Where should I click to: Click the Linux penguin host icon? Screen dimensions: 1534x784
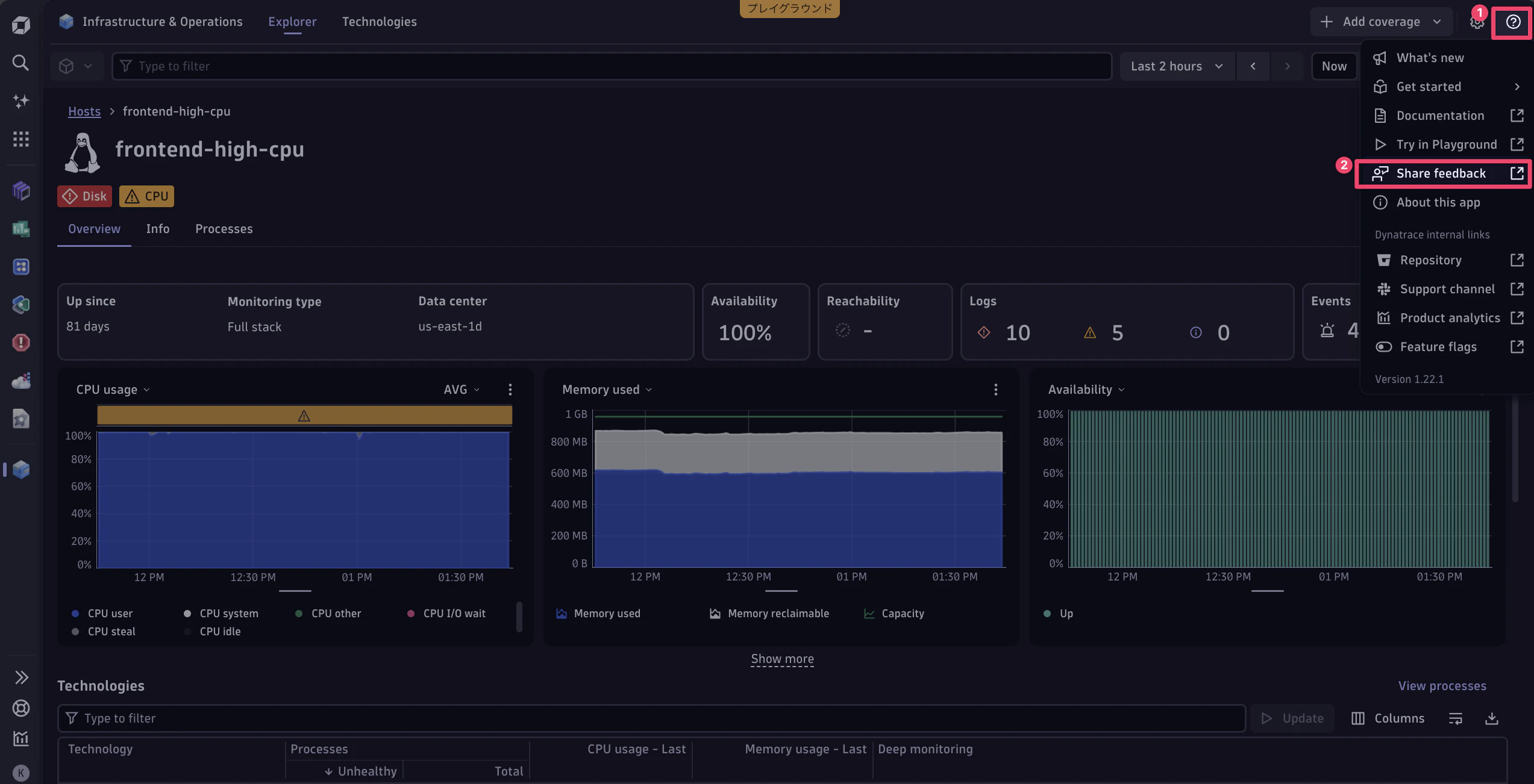point(83,152)
